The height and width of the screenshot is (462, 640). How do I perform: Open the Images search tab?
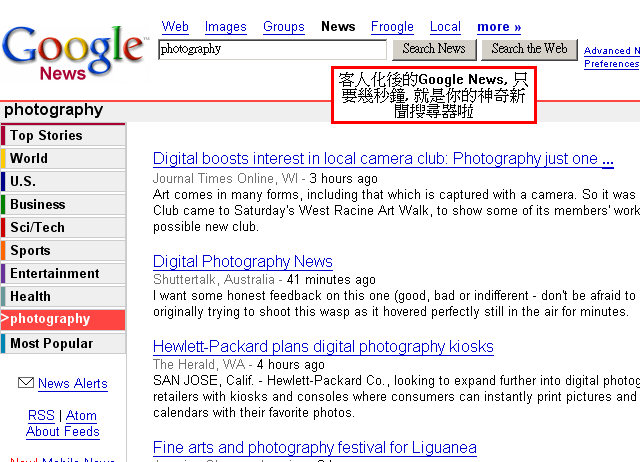(226, 27)
